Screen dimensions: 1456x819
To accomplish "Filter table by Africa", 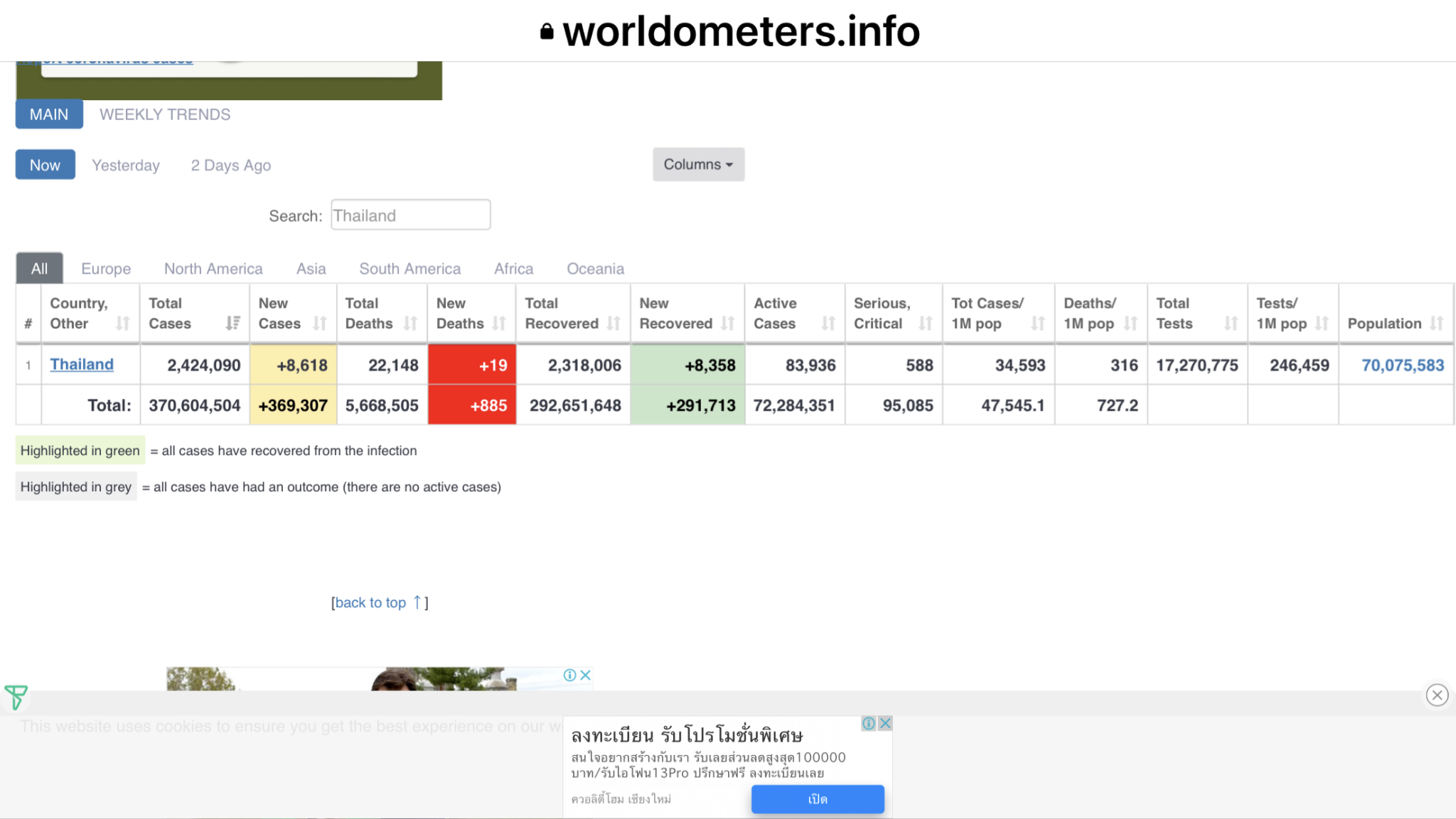I will (x=514, y=269).
